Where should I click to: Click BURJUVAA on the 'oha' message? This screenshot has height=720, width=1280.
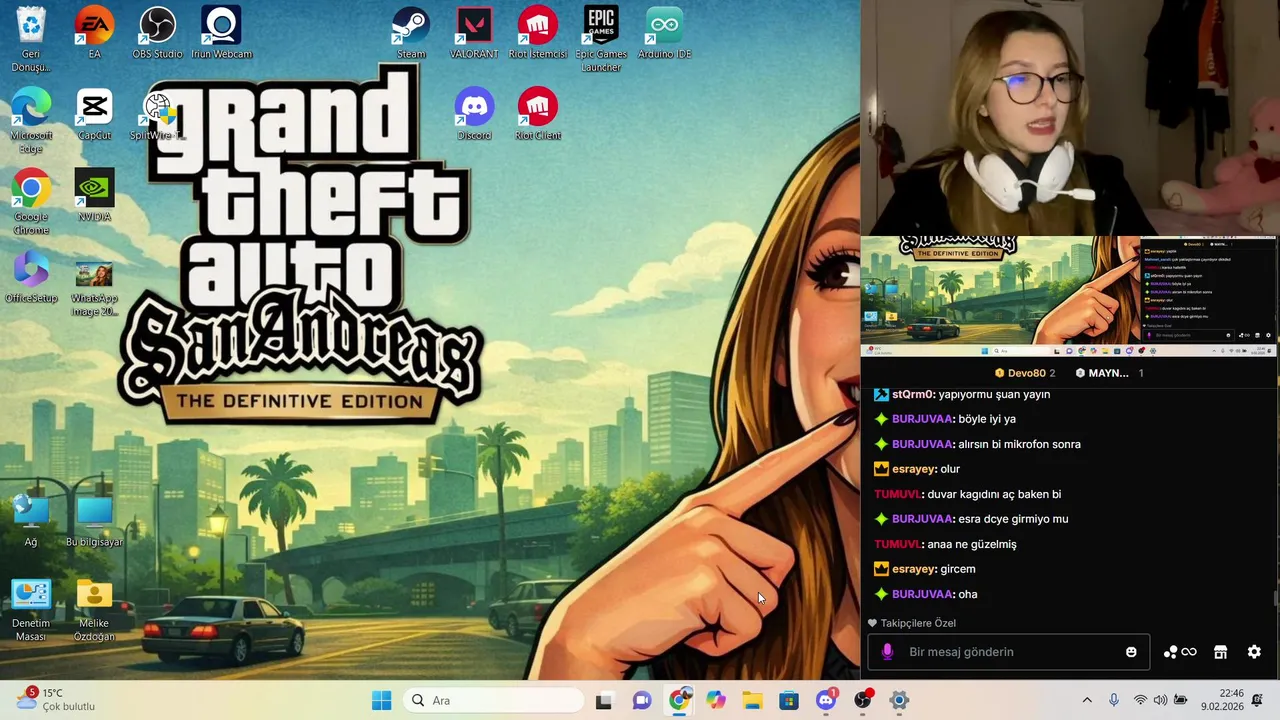click(922, 594)
